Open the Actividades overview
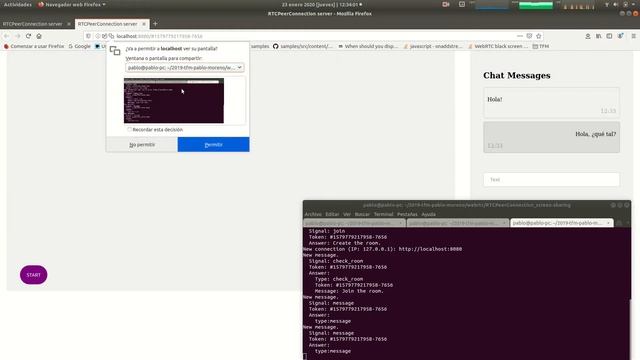Viewport: 640px width, 360px height. point(18,4)
